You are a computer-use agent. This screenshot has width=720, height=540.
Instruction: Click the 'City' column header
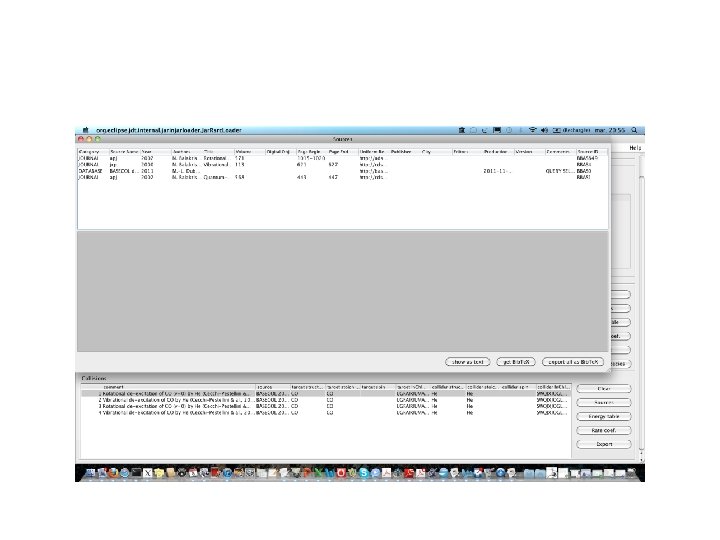436,152
